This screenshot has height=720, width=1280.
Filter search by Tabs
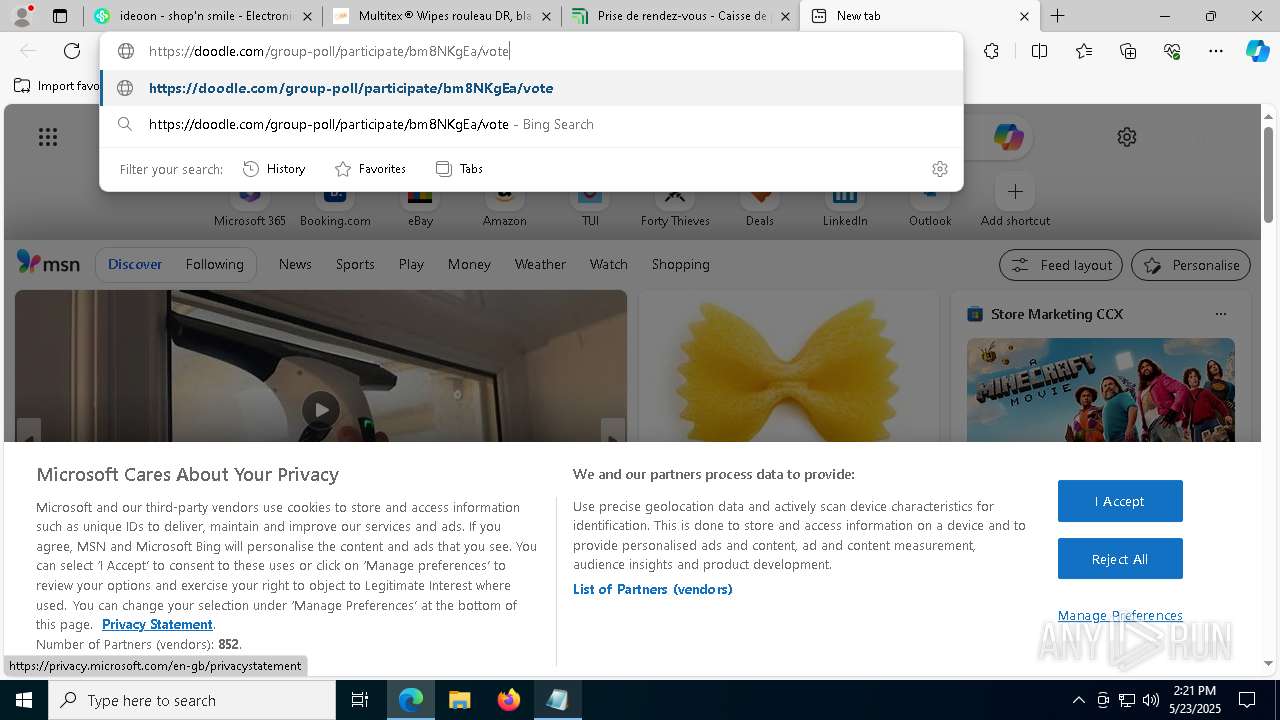[459, 169]
